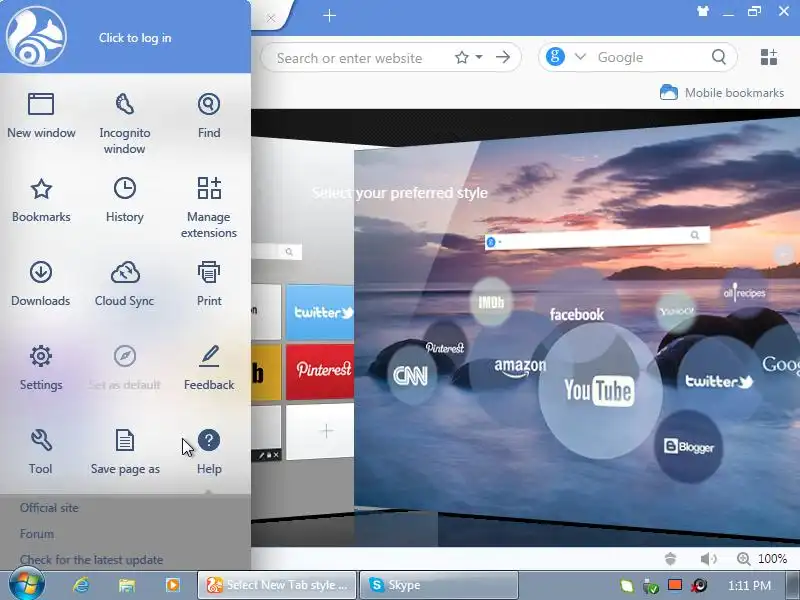
Task: Open the History menu entry
Action: pos(124,200)
